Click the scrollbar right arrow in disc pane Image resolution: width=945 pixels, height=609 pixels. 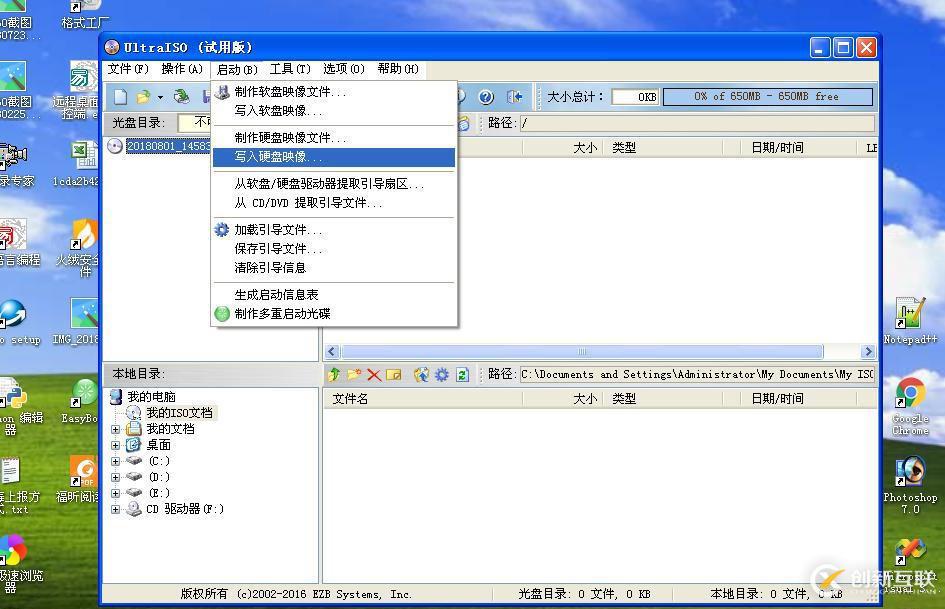coord(868,352)
